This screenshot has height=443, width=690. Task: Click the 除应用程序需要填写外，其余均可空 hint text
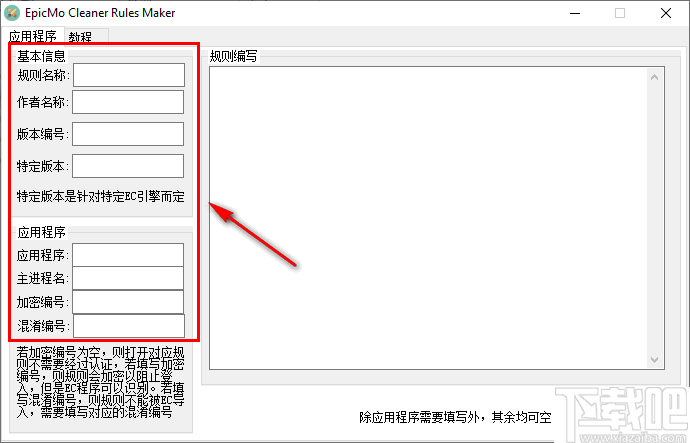(x=455, y=417)
